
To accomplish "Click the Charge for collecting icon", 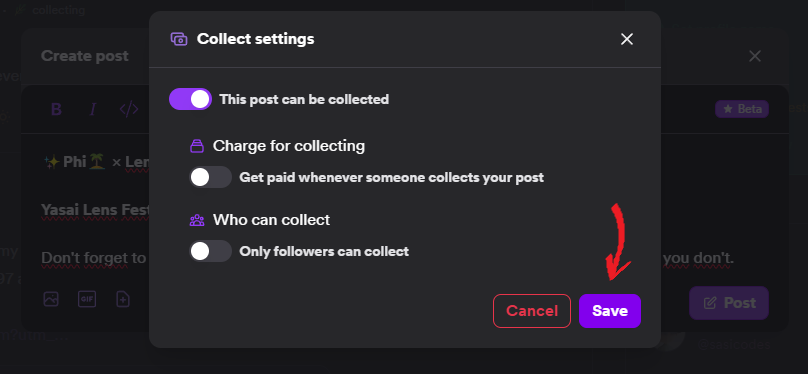I will (x=197, y=146).
